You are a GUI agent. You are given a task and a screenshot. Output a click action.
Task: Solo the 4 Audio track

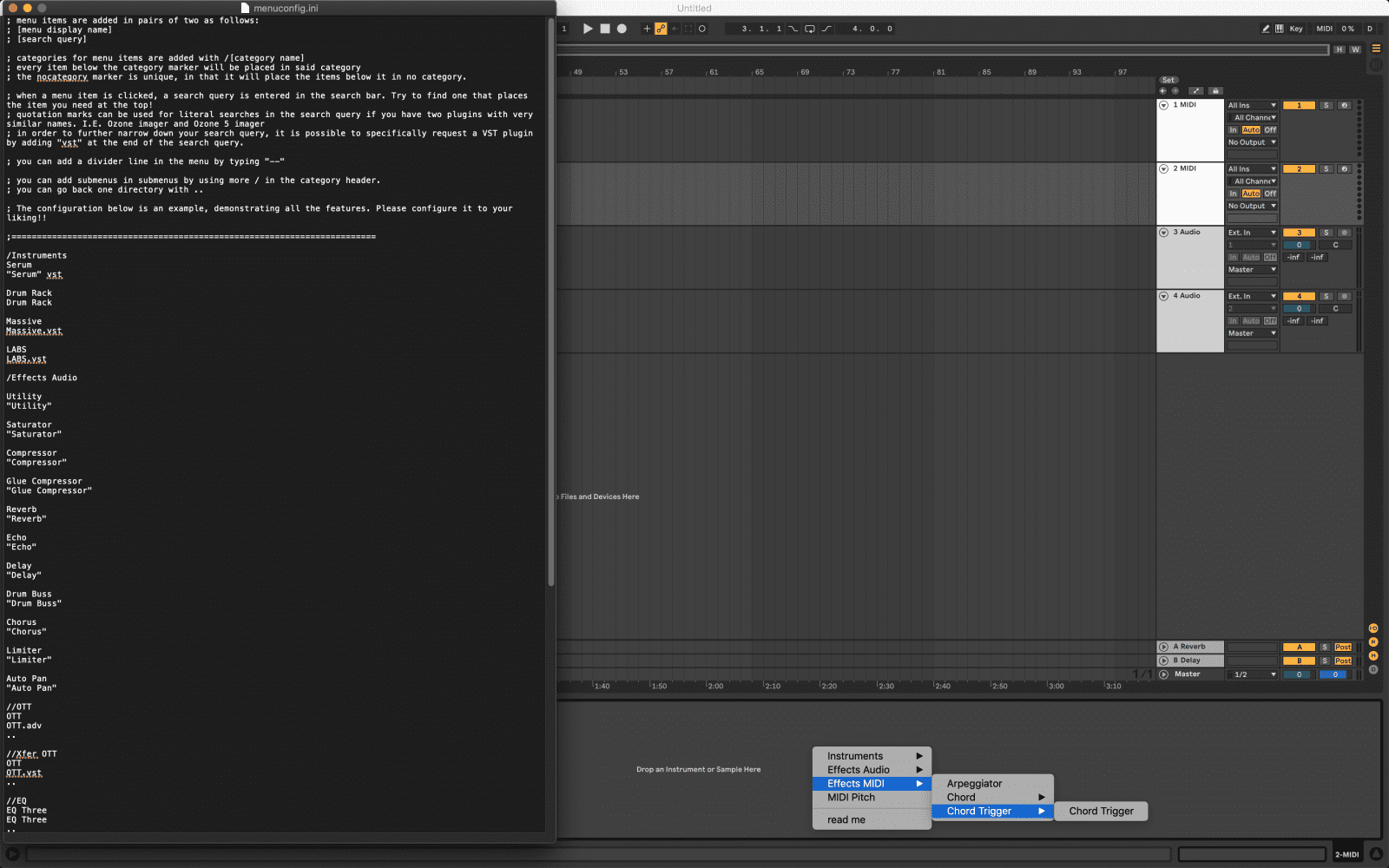tap(1326, 296)
